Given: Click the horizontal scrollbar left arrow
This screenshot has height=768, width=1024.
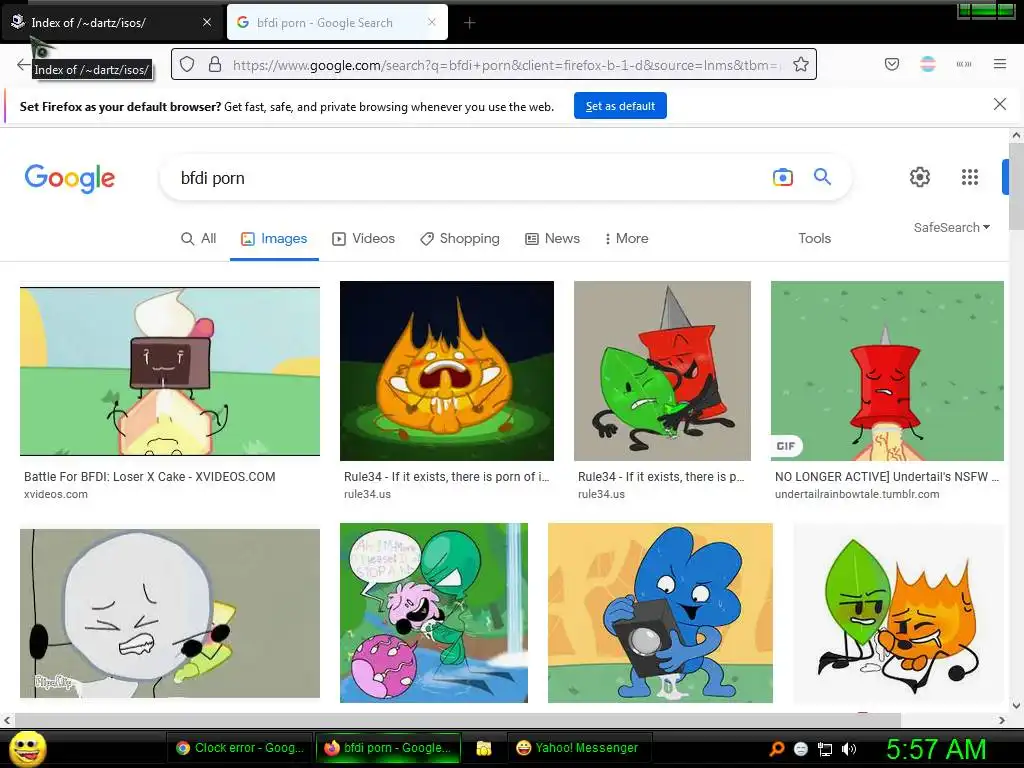Looking at the screenshot, I should point(7,720).
